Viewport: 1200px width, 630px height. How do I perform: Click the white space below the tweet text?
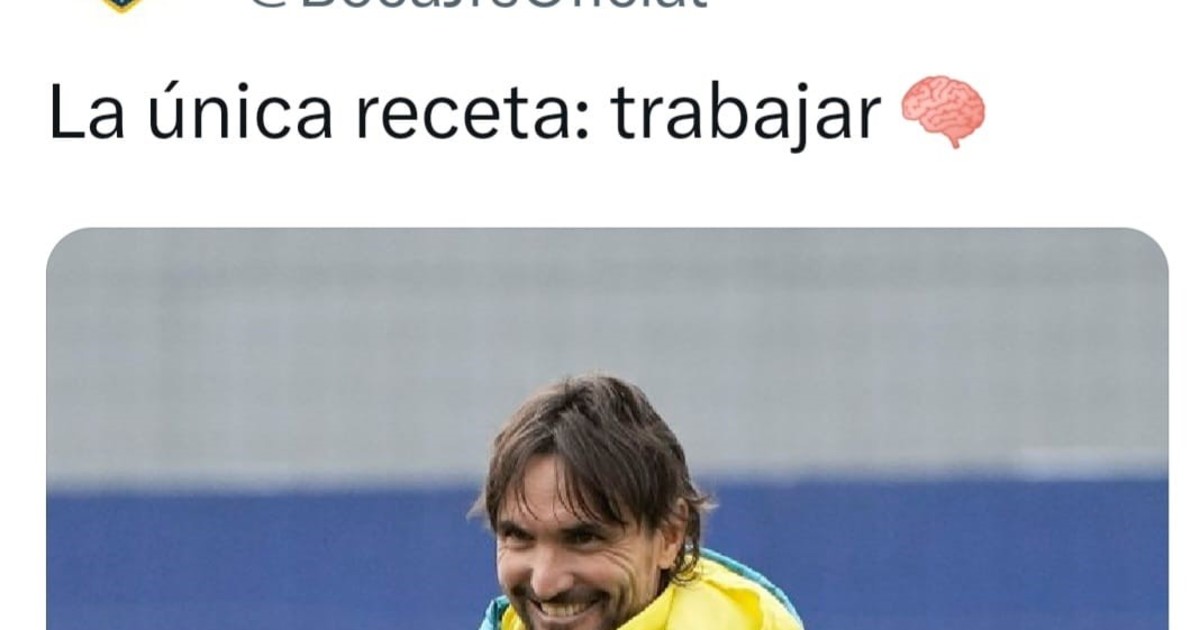click(600, 190)
